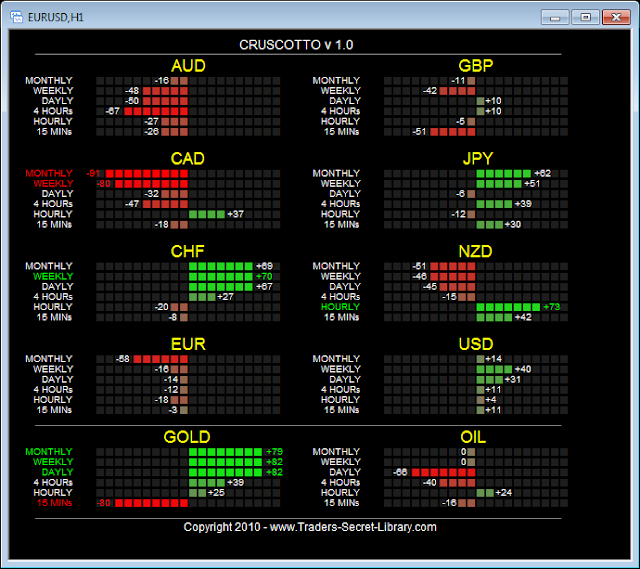Click the OIL hourly value +24
The image size is (640, 569).
[503, 493]
